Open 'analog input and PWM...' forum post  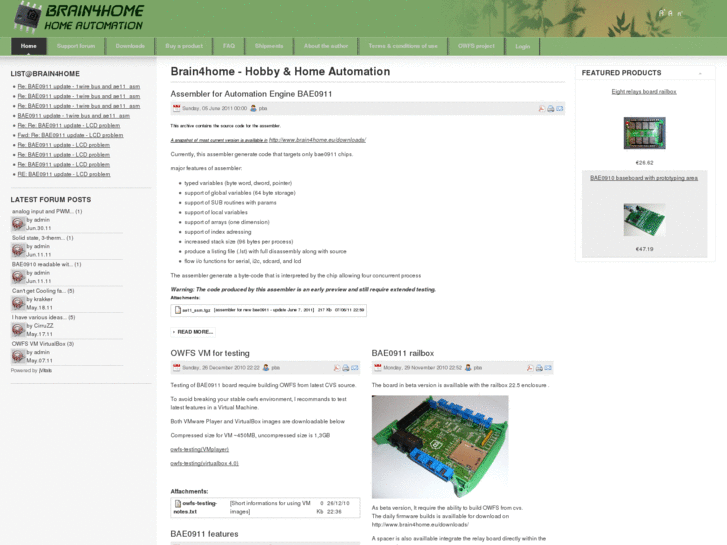[47, 212]
